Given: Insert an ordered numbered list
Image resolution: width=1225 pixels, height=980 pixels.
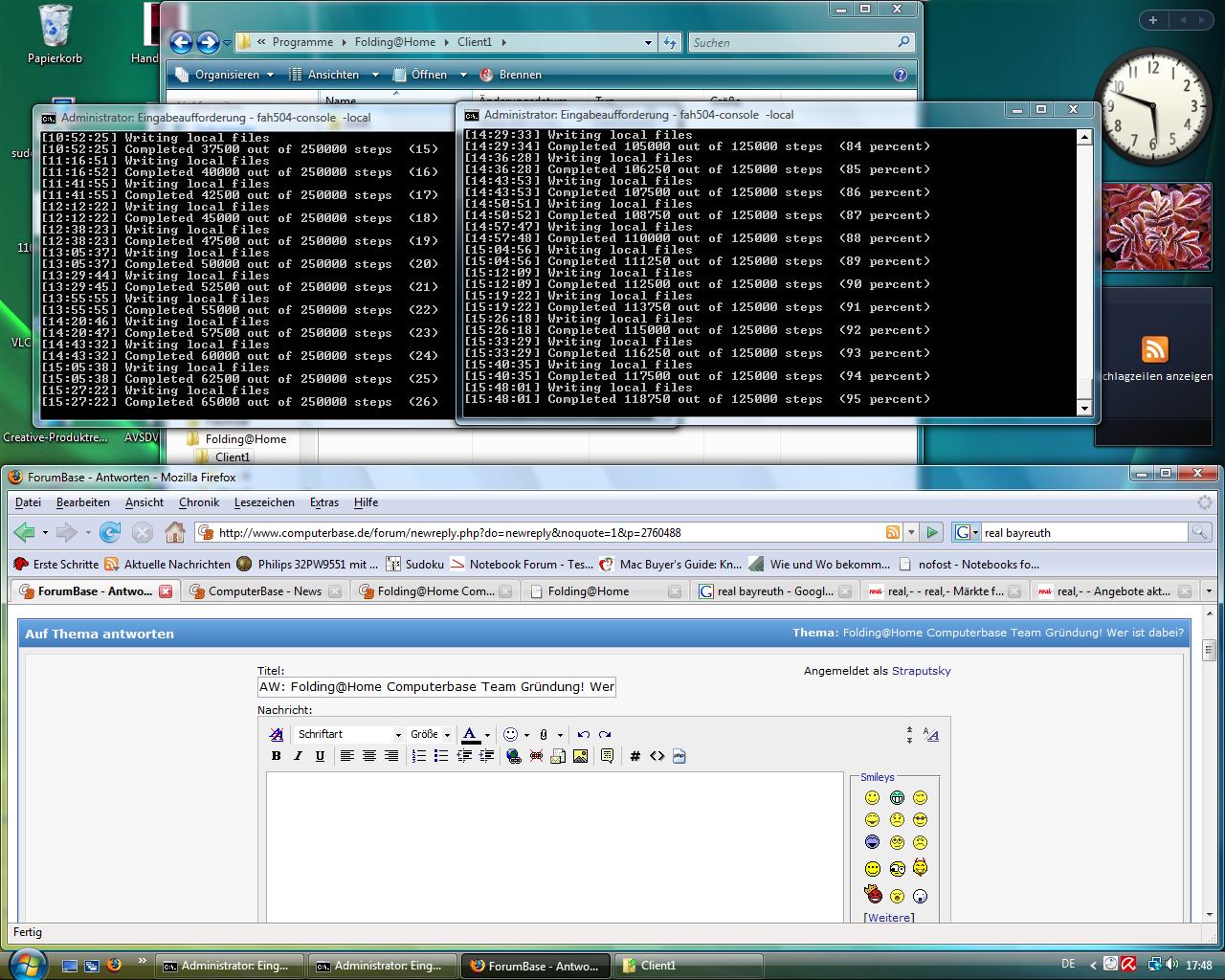Looking at the screenshot, I should 418,756.
